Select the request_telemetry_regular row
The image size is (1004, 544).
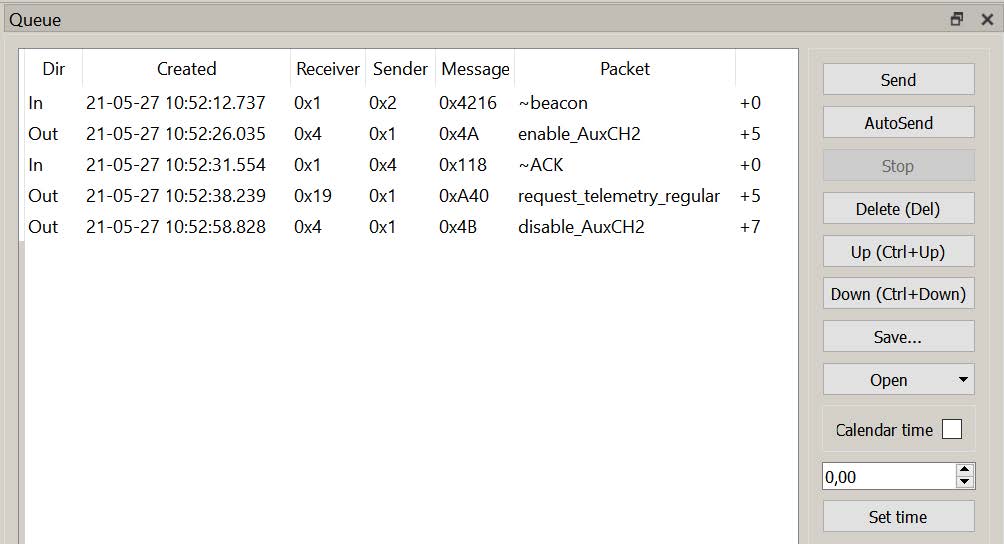point(618,196)
